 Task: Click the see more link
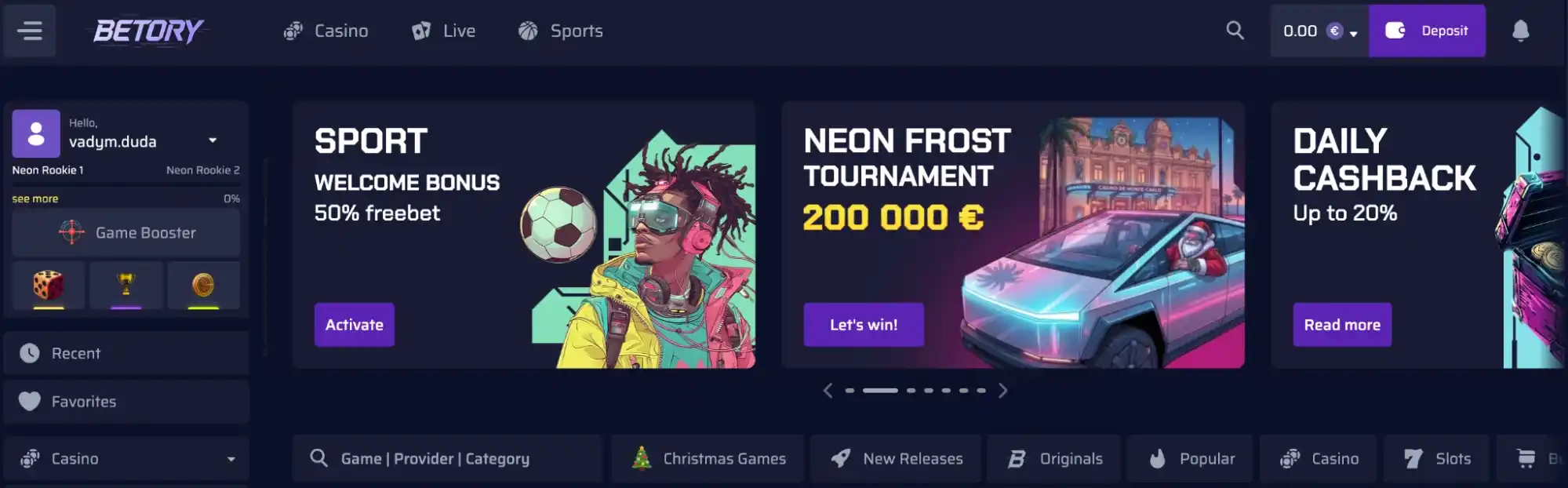[35, 198]
